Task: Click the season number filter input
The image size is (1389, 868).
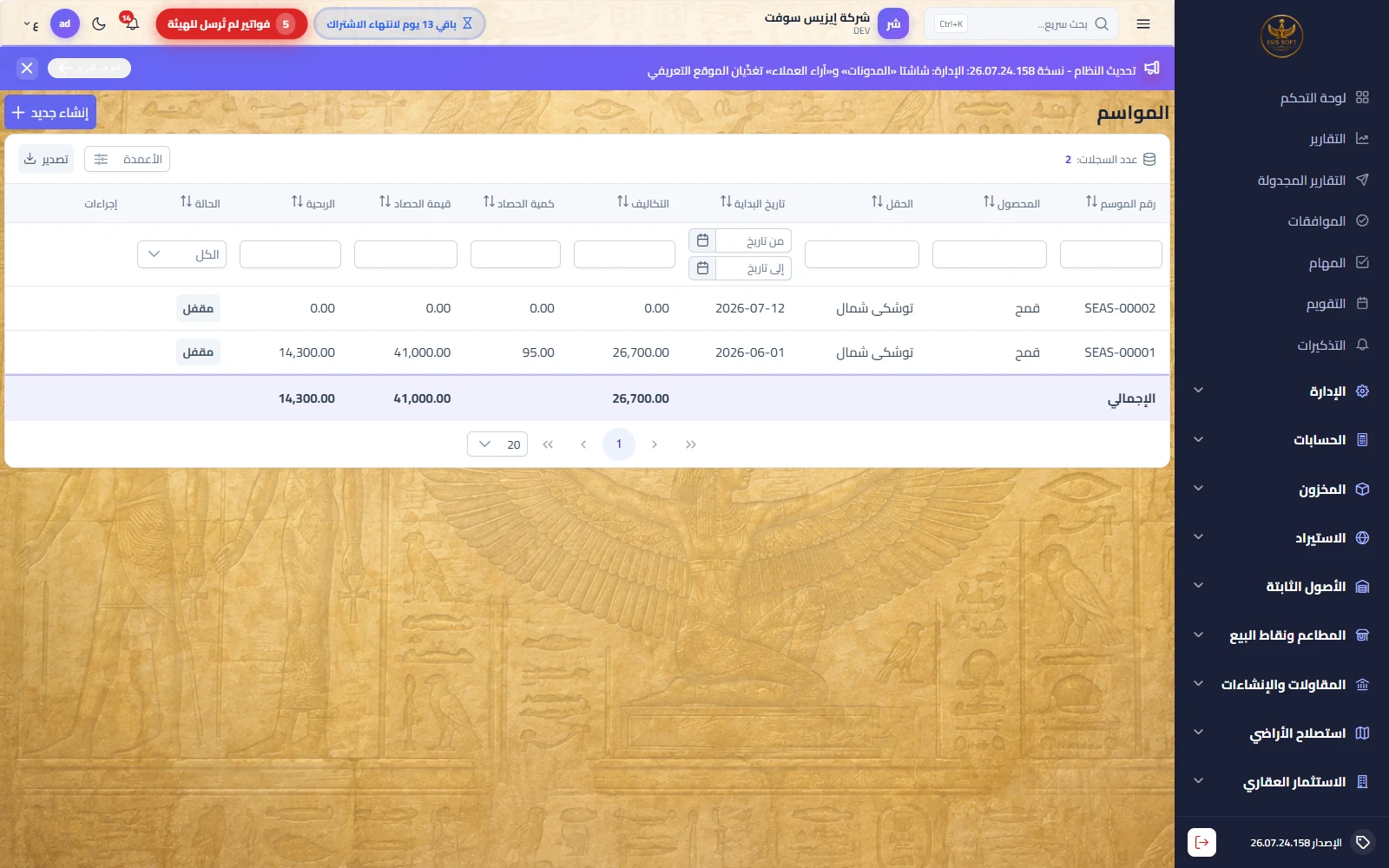Action: click(x=1110, y=254)
